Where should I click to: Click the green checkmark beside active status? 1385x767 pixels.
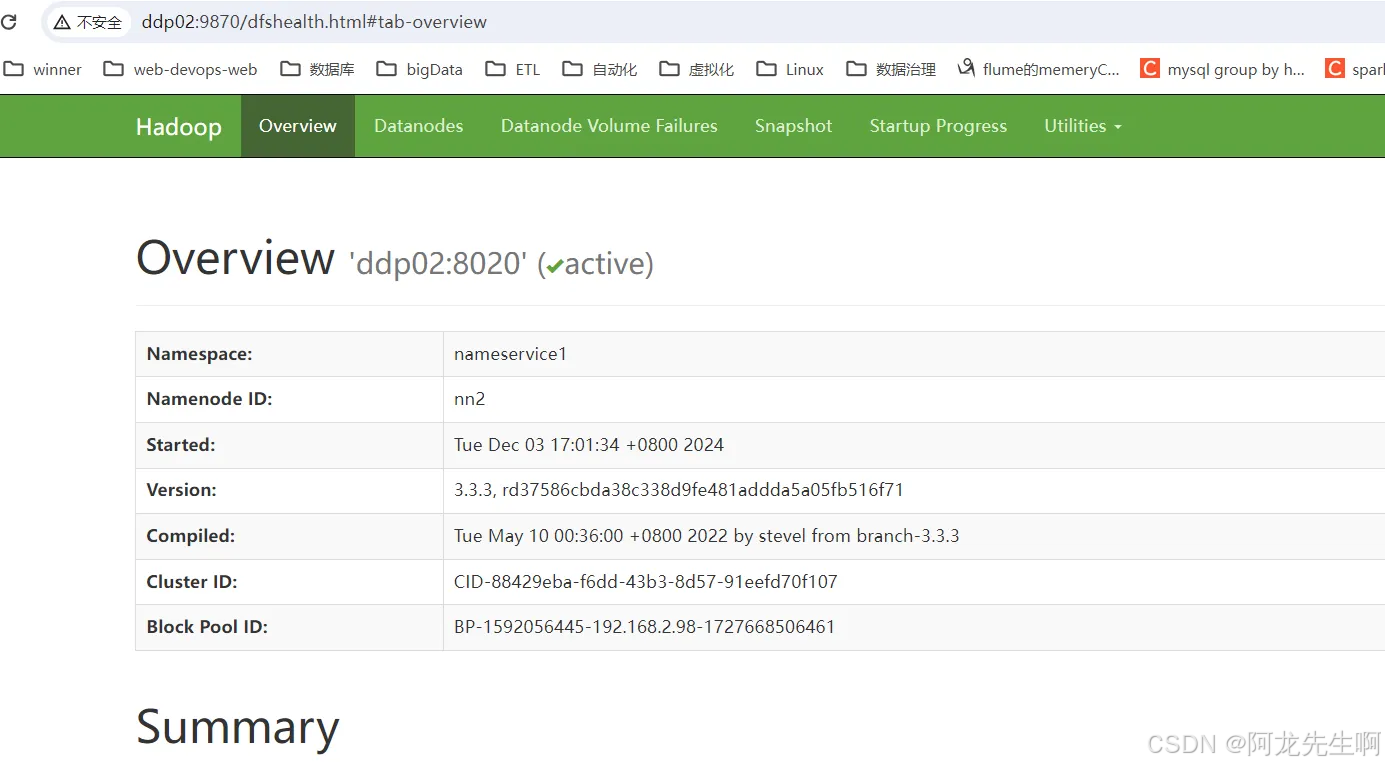556,265
